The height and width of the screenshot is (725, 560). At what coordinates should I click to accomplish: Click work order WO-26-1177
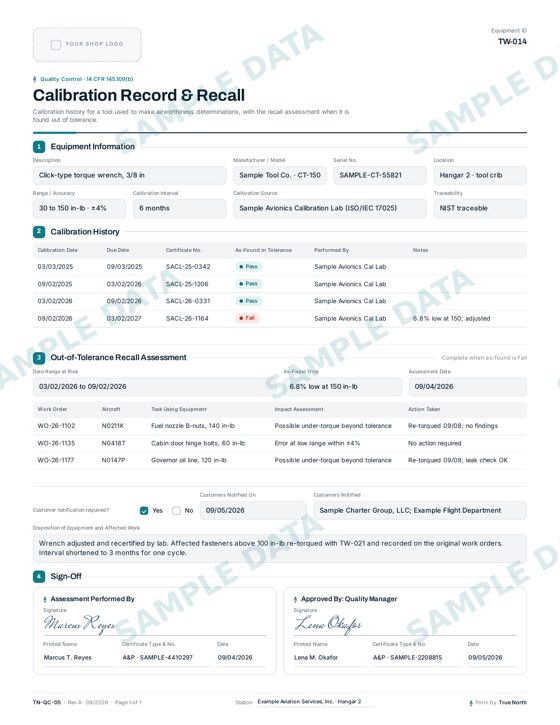point(55,461)
